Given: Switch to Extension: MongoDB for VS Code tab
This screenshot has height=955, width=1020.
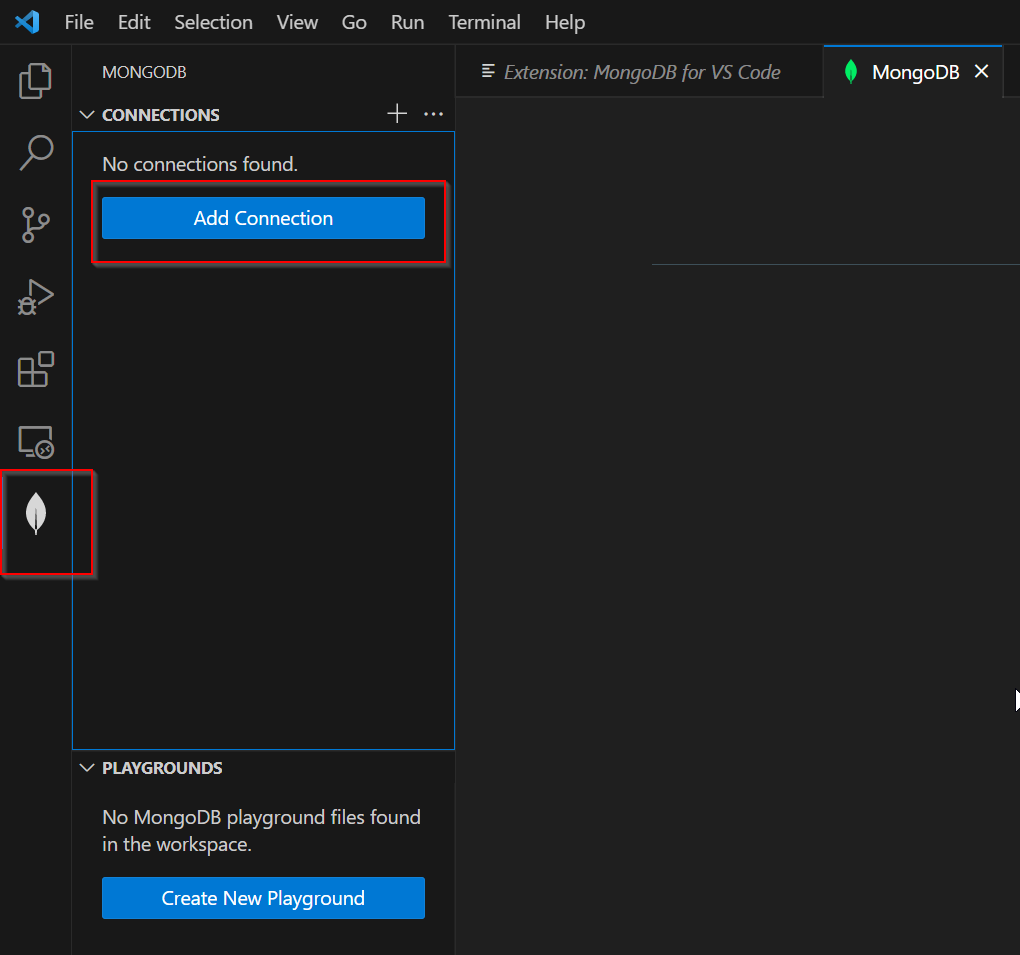Looking at the screenshot, I should [x=639, y=72].
